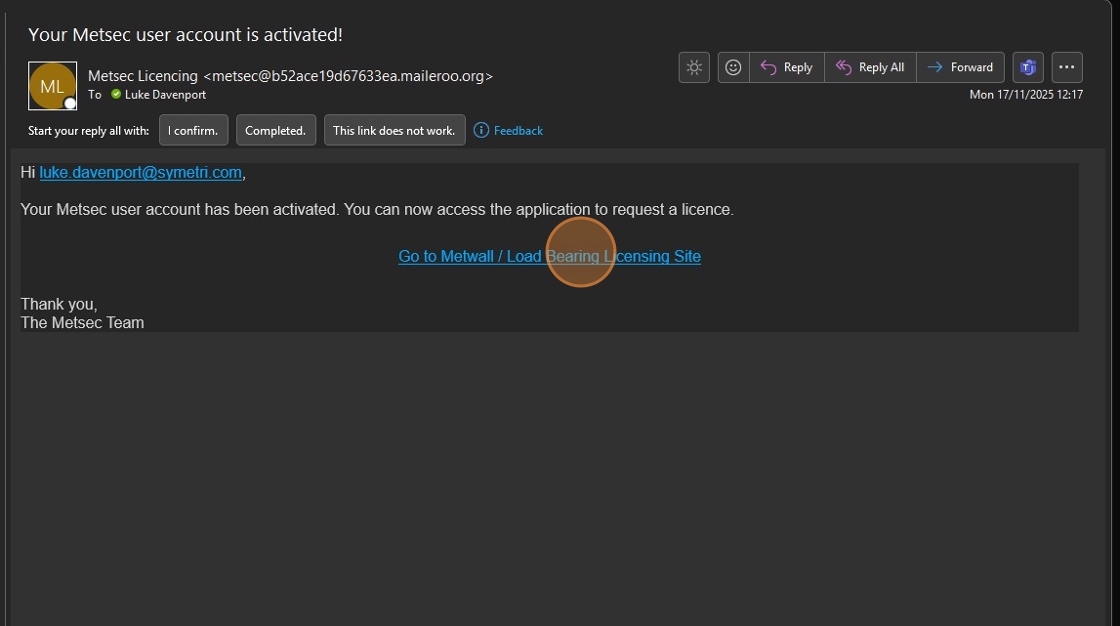Click the info icon beside Feedback

(481, 130)
